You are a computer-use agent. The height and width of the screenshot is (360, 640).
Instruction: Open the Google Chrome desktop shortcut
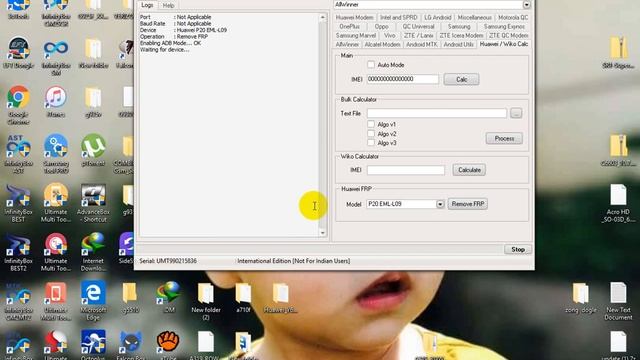(x=18, y=104)
